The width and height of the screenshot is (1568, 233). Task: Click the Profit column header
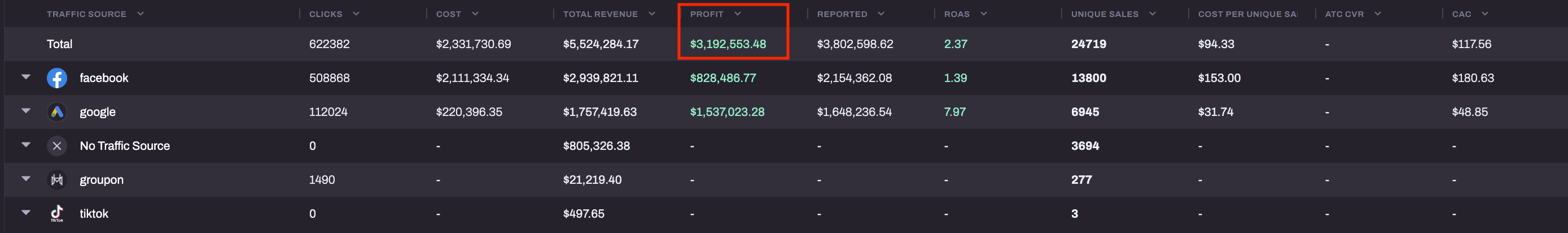point(707,14)
